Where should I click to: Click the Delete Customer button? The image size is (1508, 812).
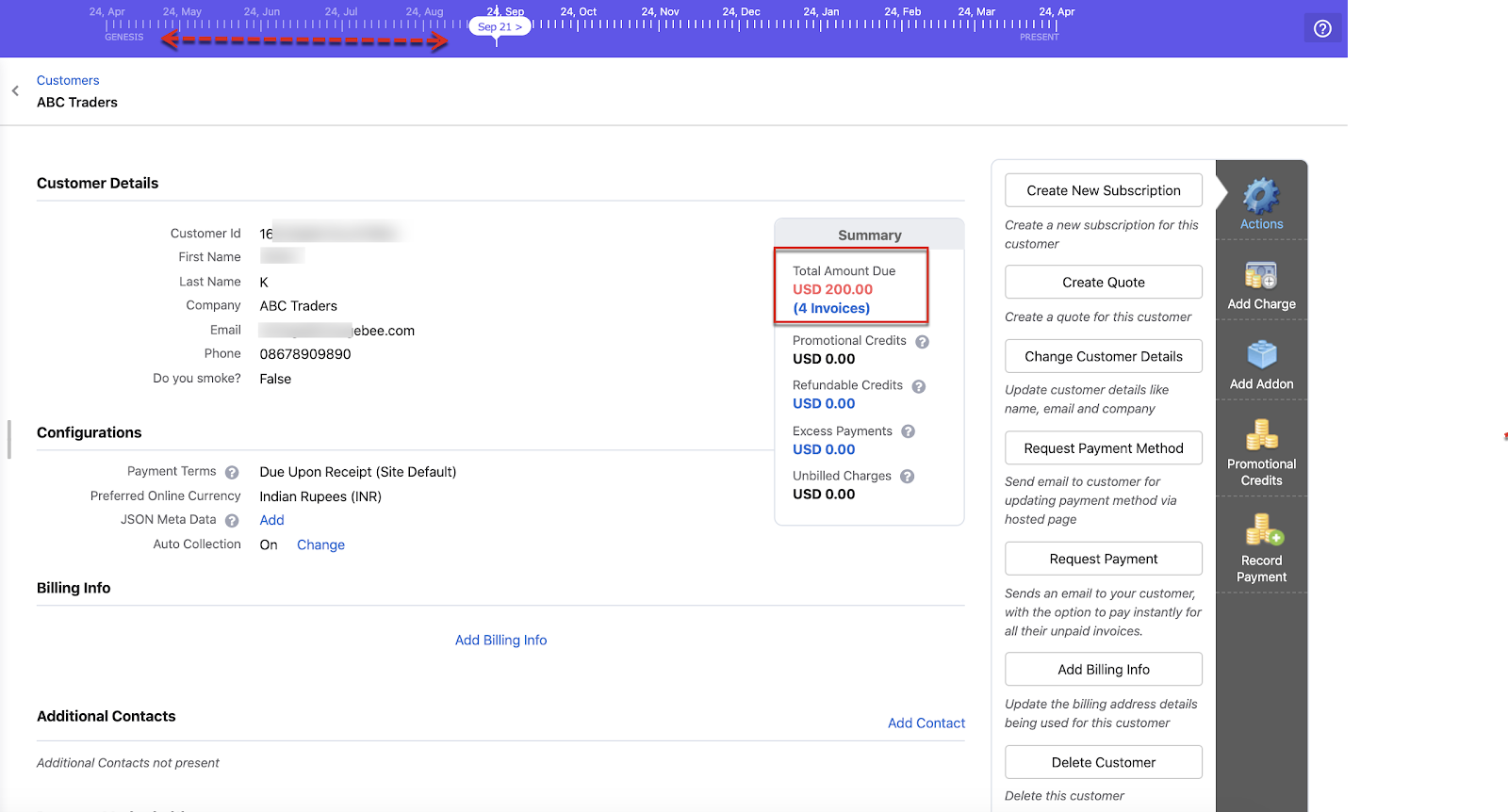[1103, 762]
